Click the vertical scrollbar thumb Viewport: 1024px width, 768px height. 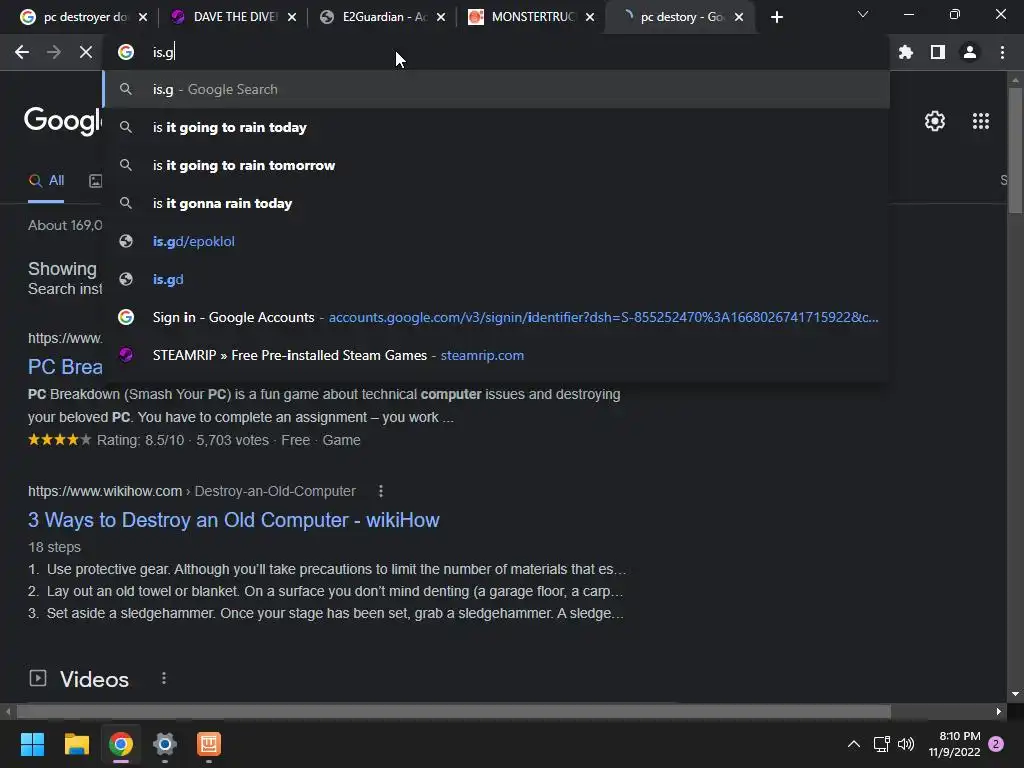1015,150
